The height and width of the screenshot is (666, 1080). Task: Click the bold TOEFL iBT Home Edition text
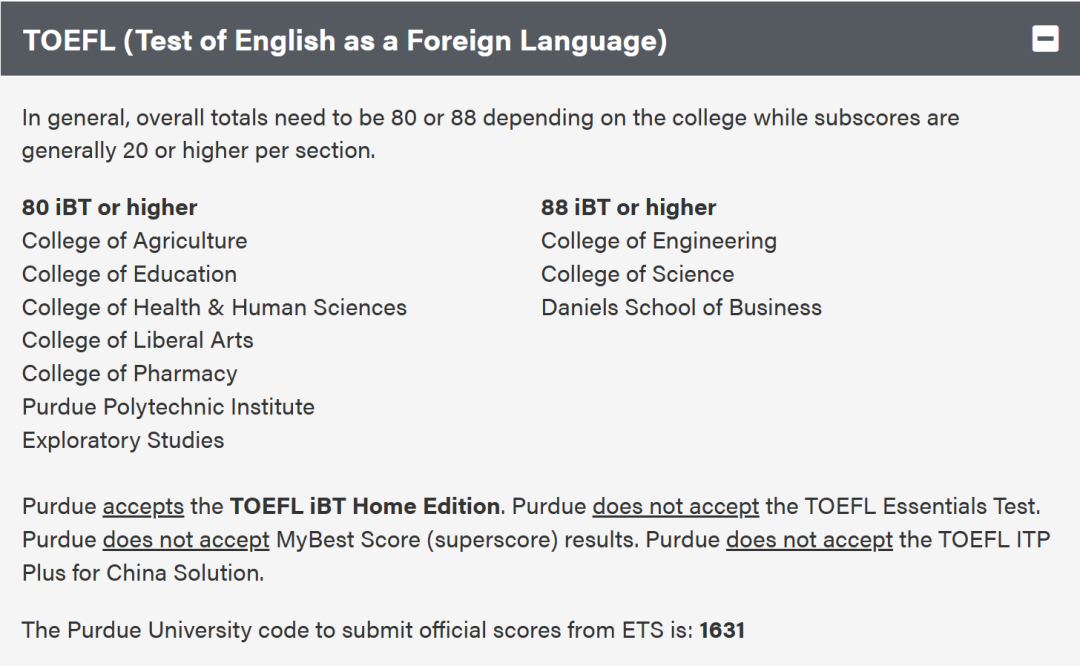point(365,506)
